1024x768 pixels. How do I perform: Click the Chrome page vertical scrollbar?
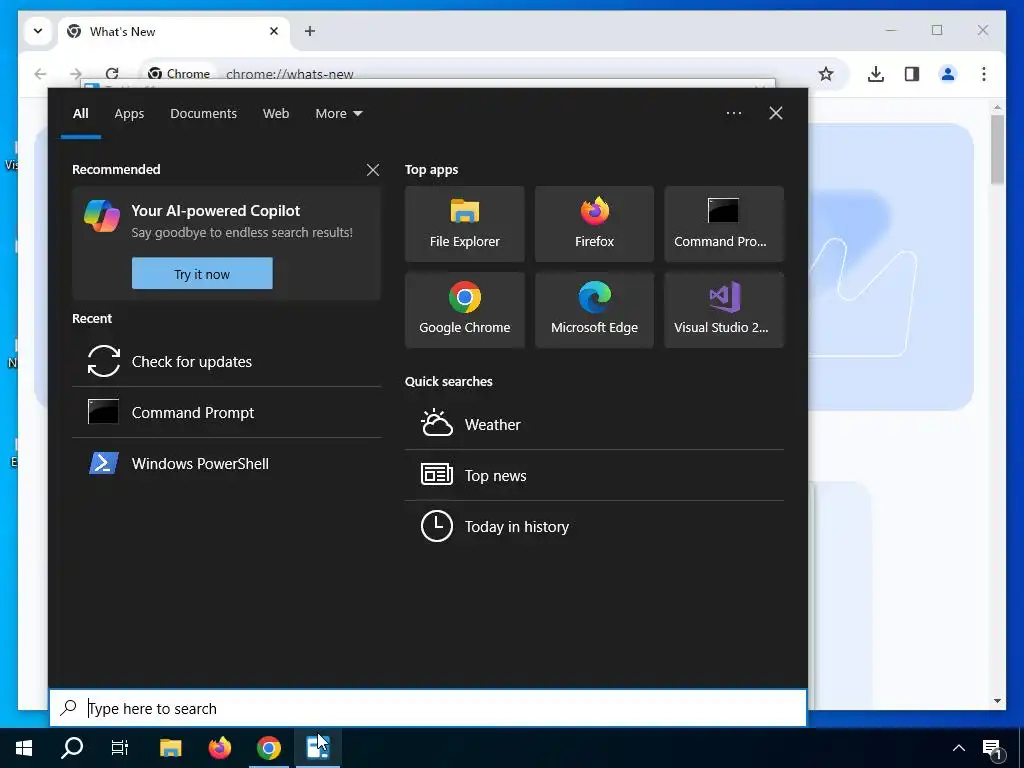tap(997, 149)
